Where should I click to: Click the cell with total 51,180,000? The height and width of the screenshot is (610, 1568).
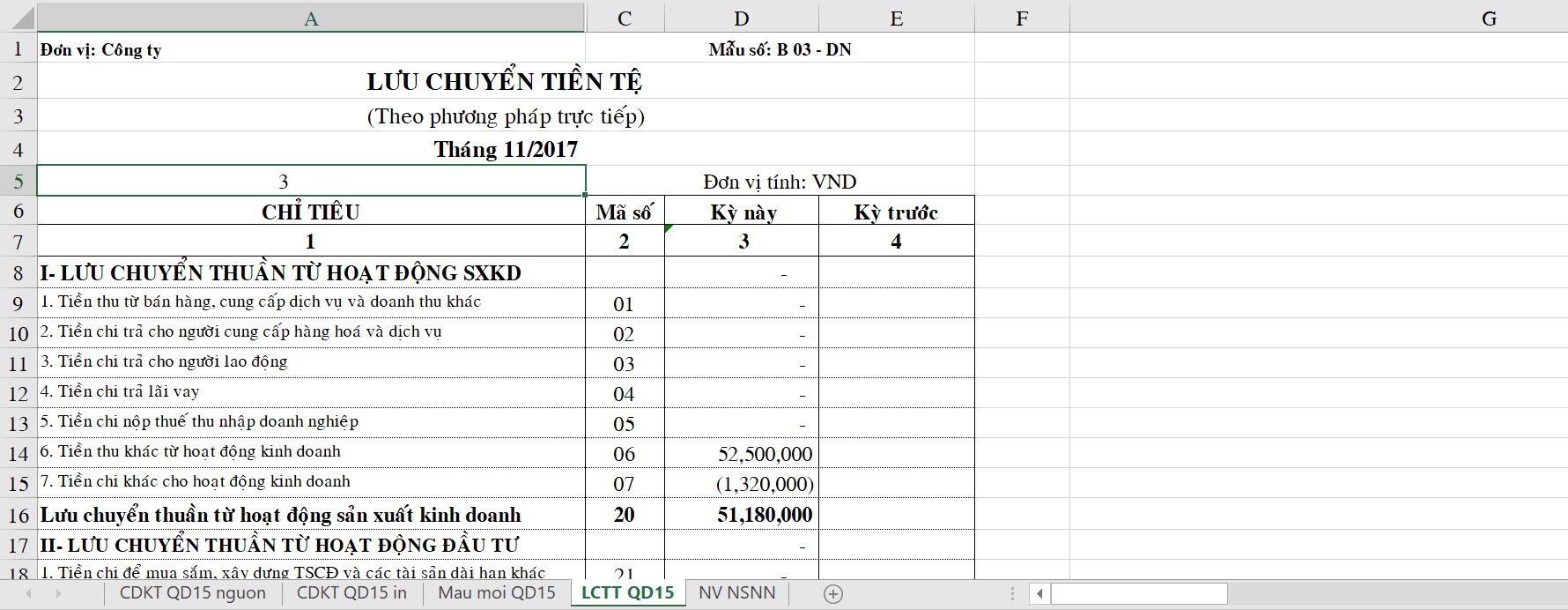[x=742, y=515]
